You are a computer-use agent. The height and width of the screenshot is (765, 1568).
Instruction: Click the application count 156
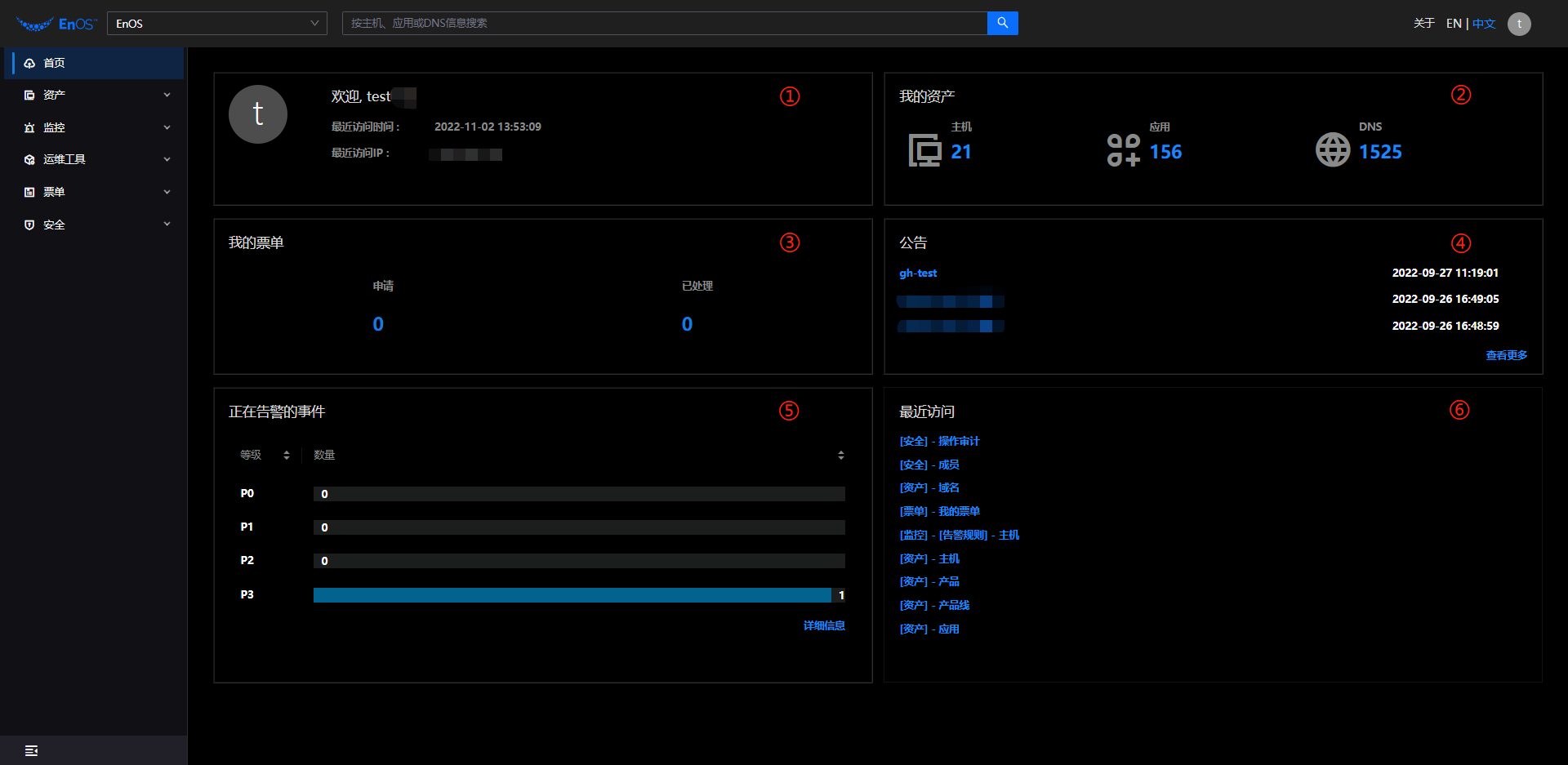pyautogui.click(x=1165, y=152)
